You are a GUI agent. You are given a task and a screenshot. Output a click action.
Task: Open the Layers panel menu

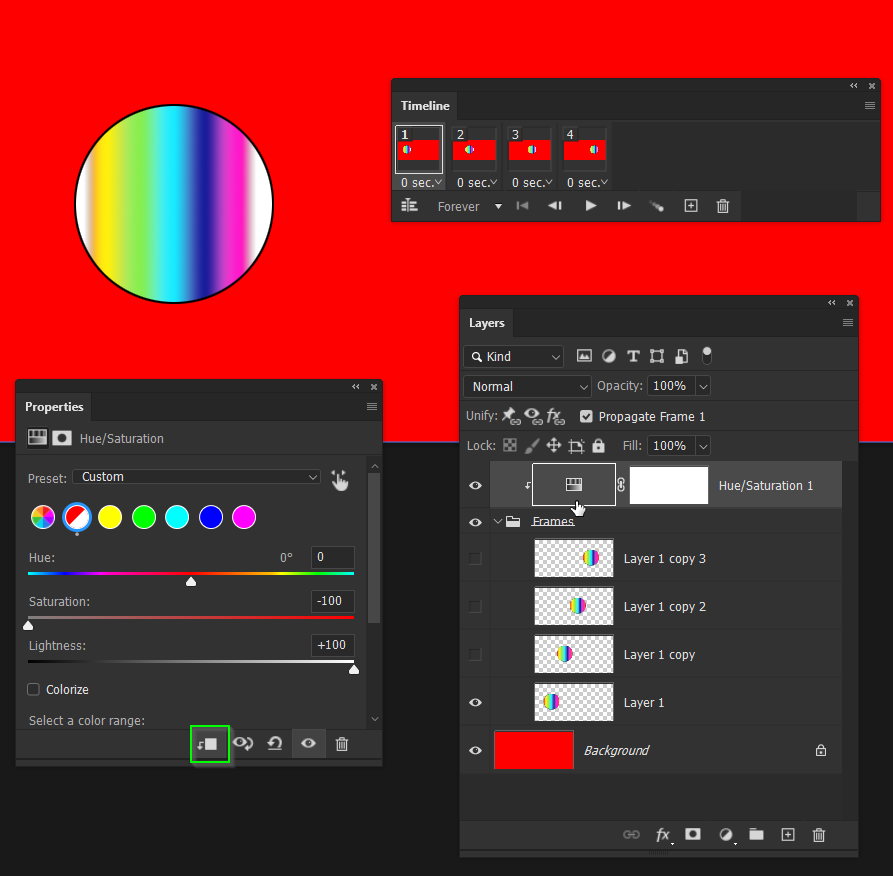pyautogui.click(x=848, y=323)
